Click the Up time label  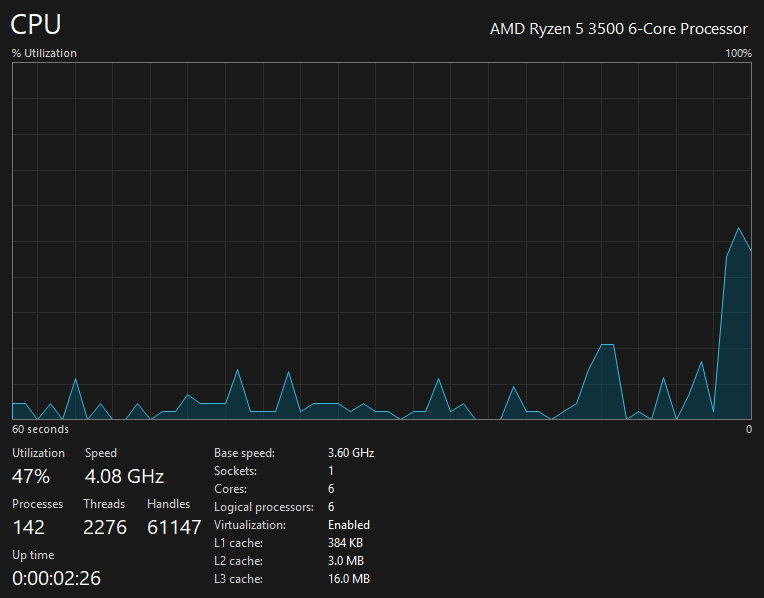tap(33, 555)
